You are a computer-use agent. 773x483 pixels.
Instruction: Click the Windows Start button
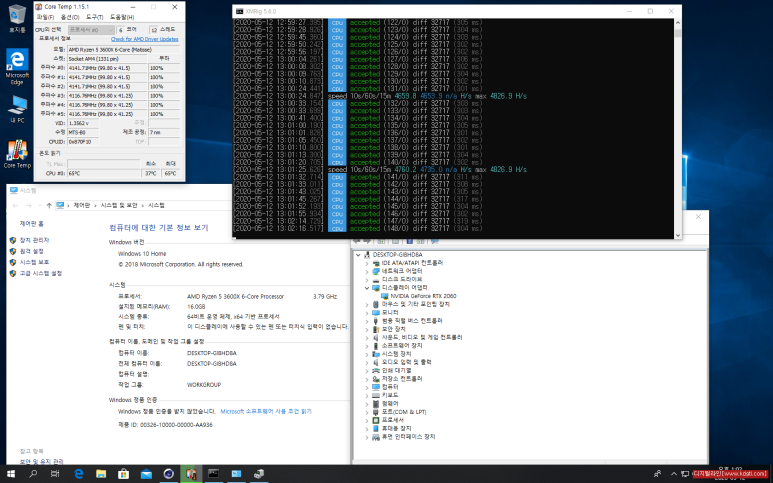point(10,474)
